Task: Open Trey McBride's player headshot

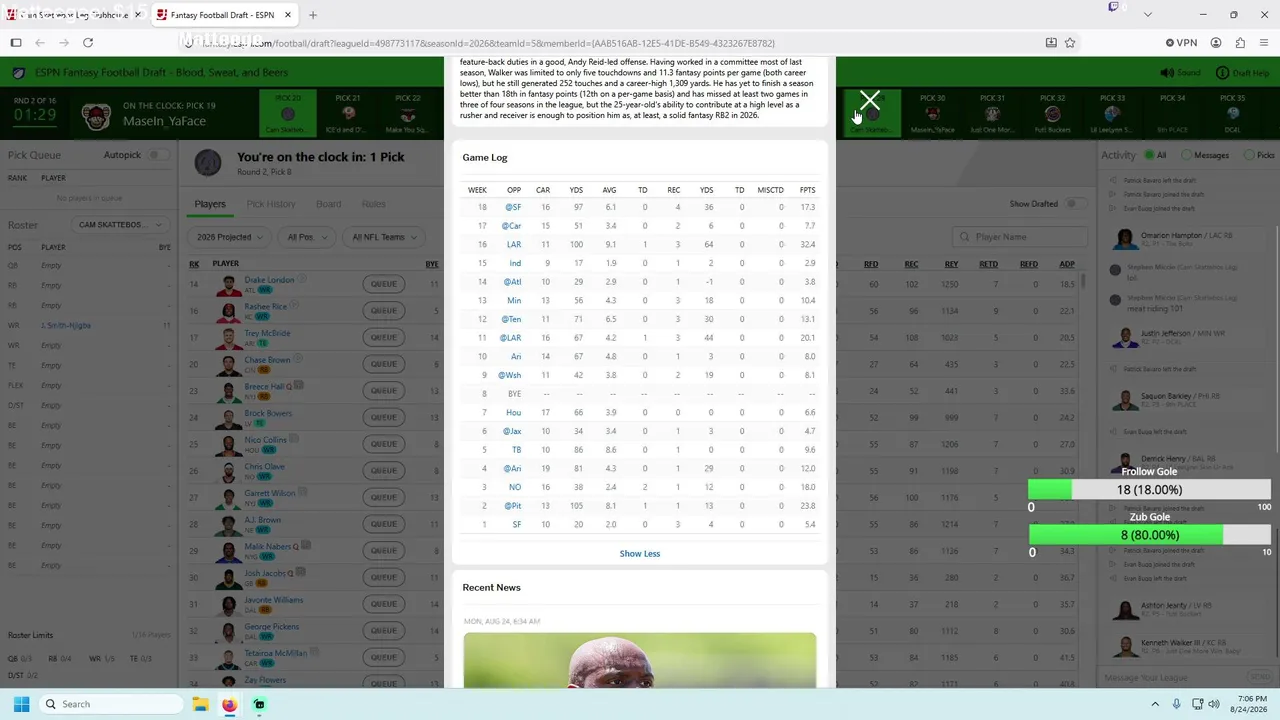Action: click(x=228, y=338)
